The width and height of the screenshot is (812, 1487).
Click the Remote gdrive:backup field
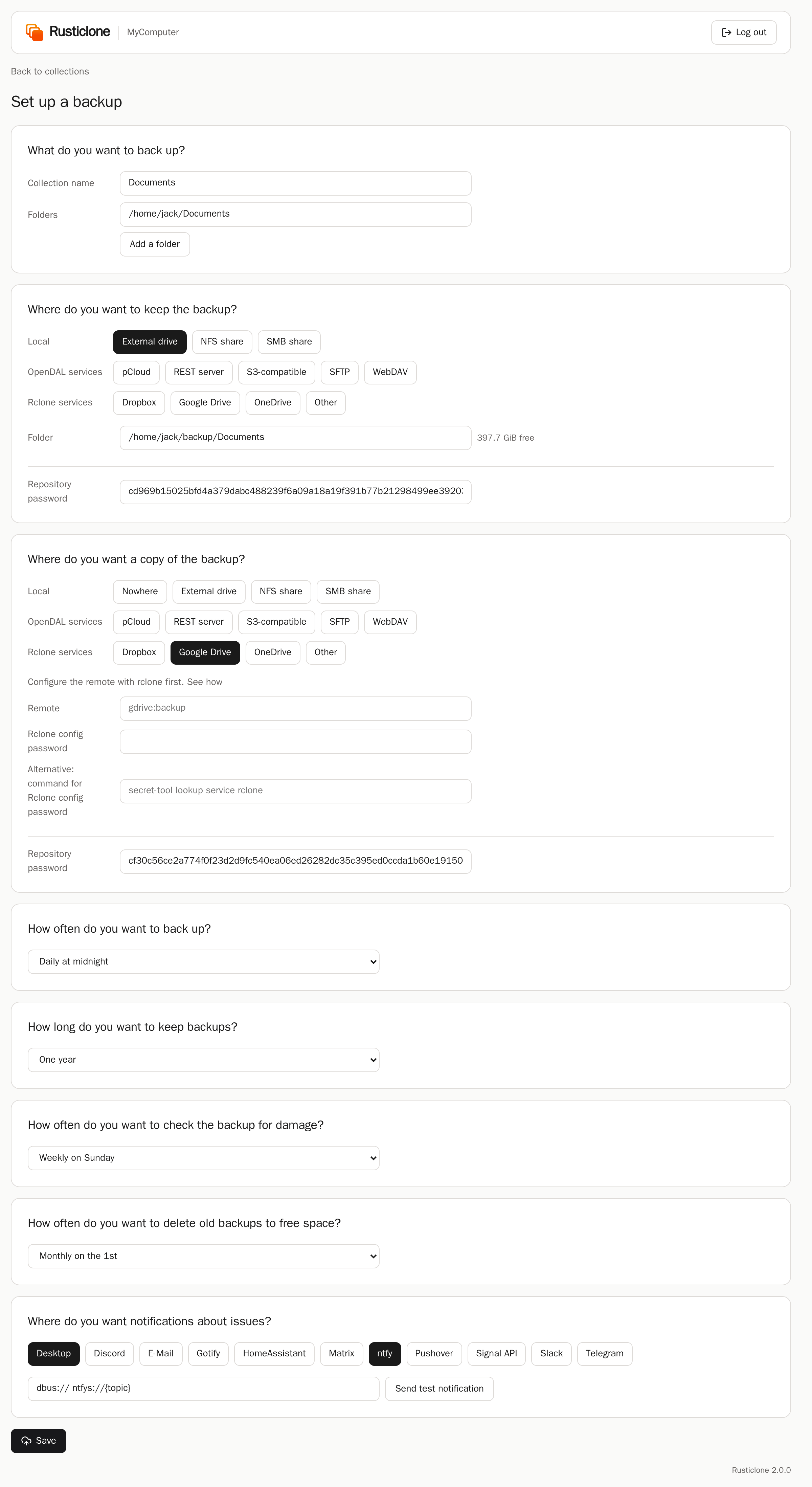click(x=295, y=708)
